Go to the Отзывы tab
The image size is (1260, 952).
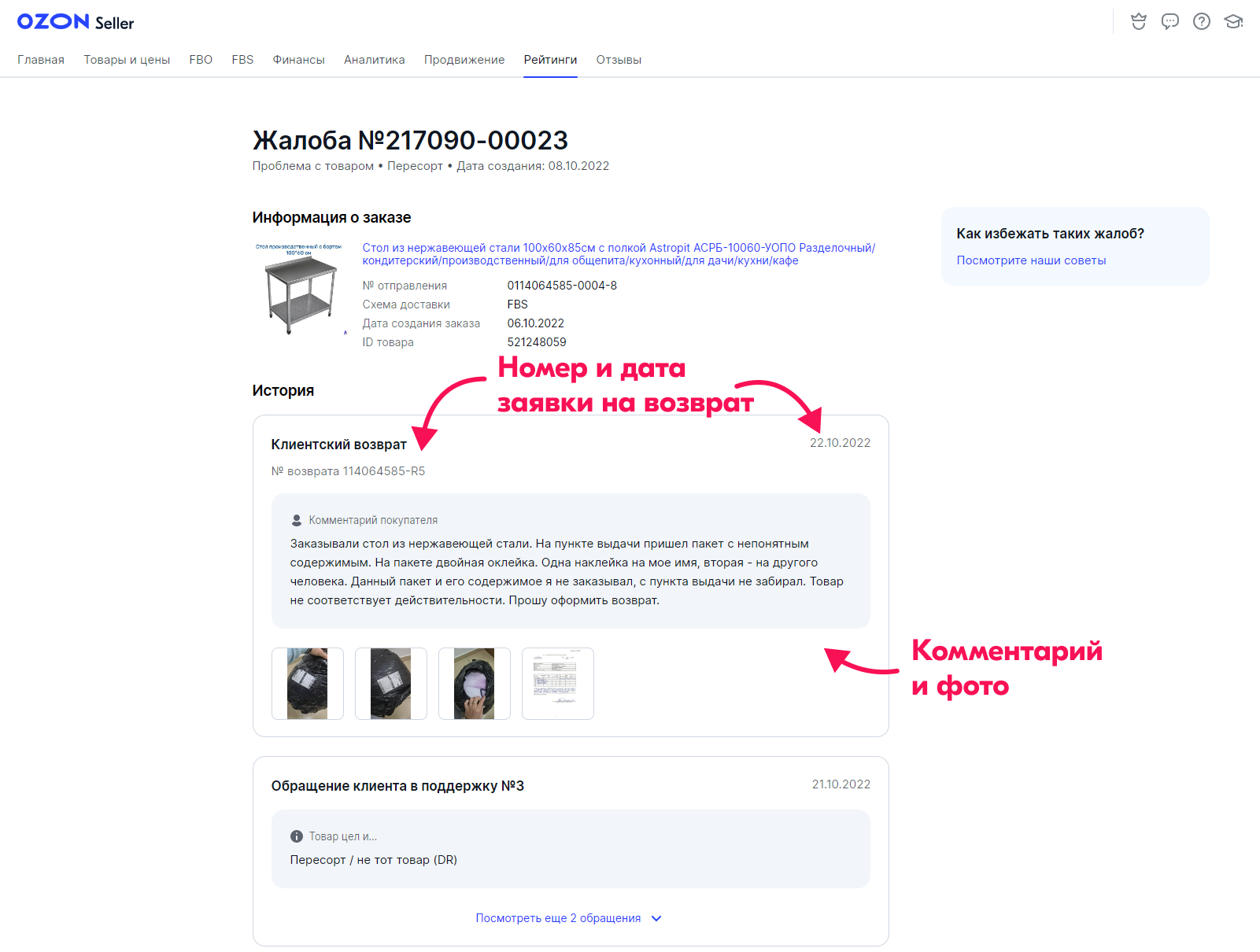pos(619,60)
